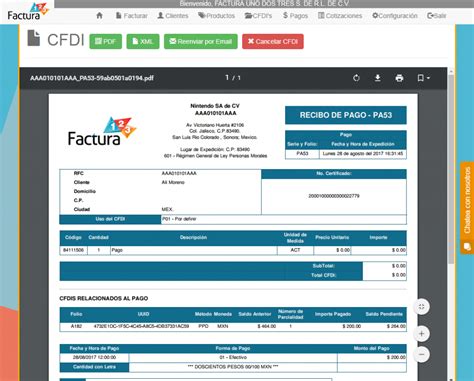
Task: Click client name Ali Moreno
Action: 173,182
